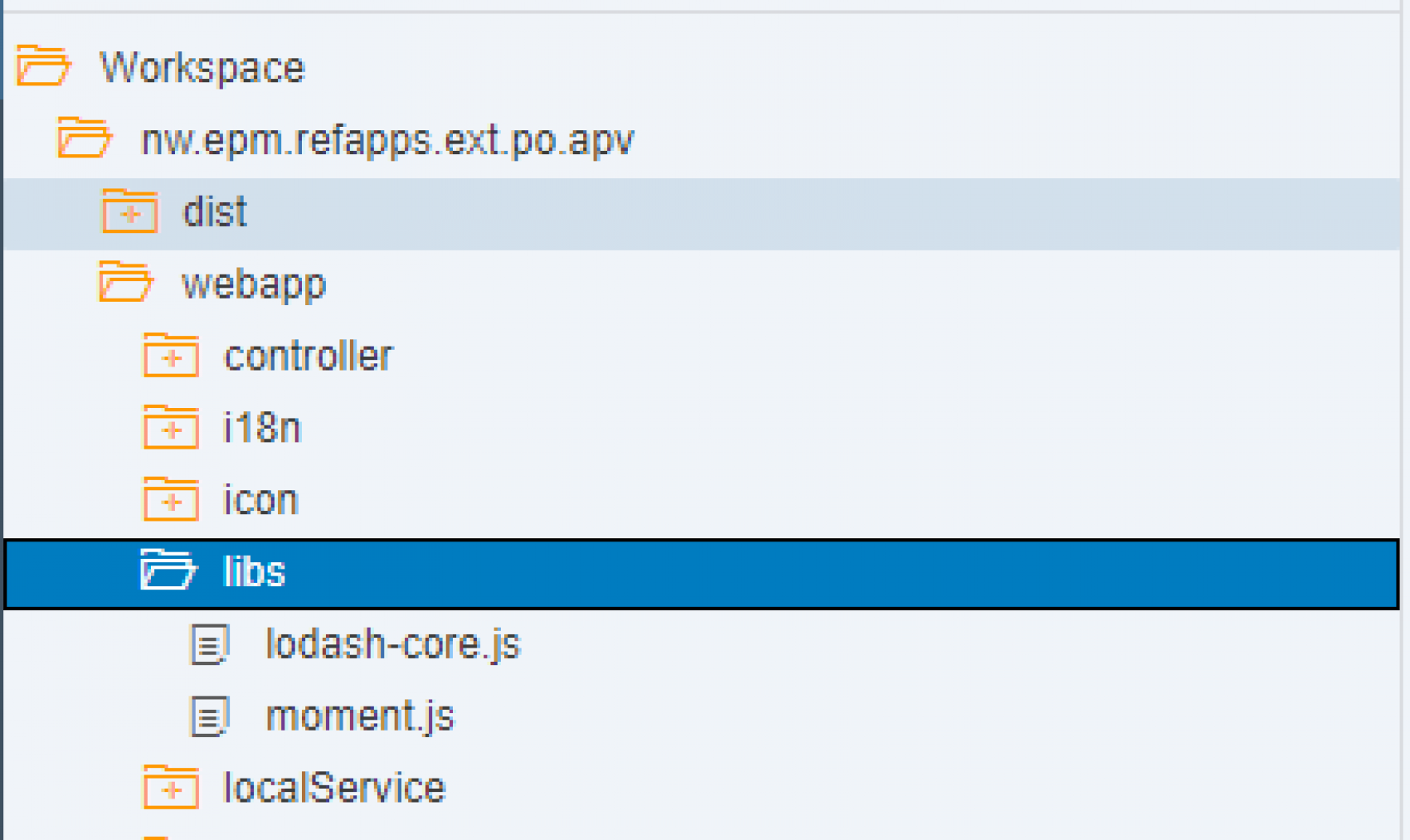Collapse the libs open folder icon
Screen dimensions: 1410x840
(x=168, y=571)
